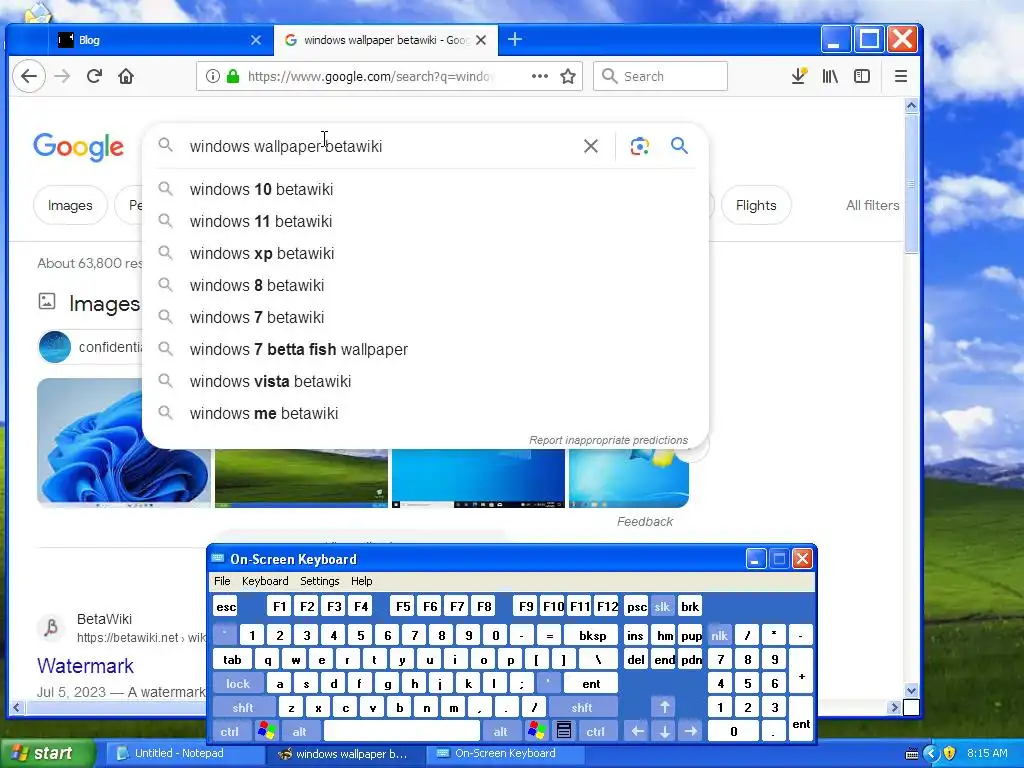This screenshot has width=1024, height=768.
Task: Close the Blog tab
Action: tap(256, 40)
